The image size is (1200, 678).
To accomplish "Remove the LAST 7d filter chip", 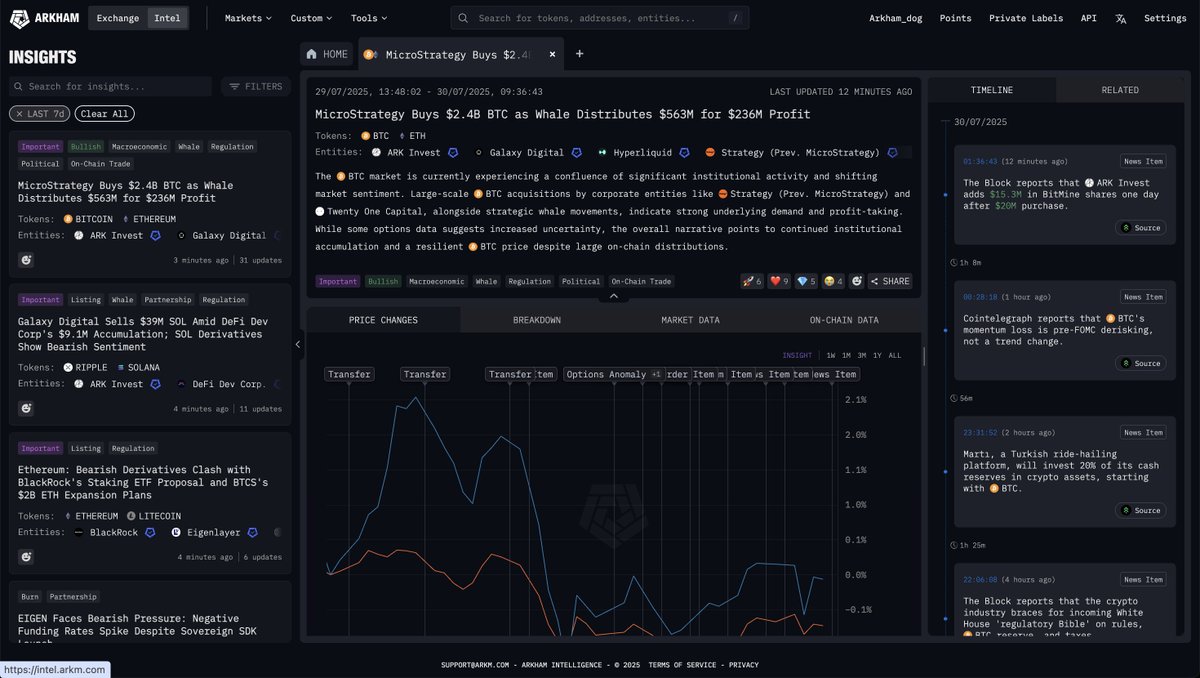I will click(40, 114).
